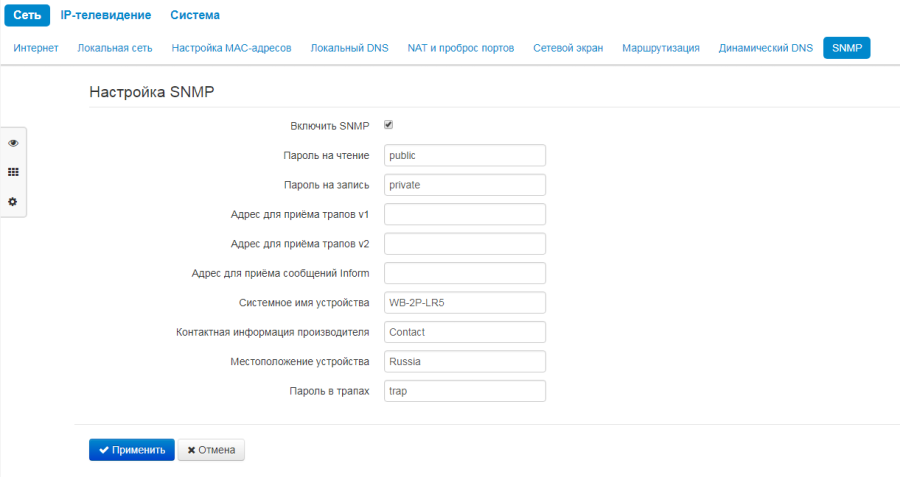Open the NAT и проброс портов subtab
The height and width of the screenshot is (477, 900).
click(461, 48)
